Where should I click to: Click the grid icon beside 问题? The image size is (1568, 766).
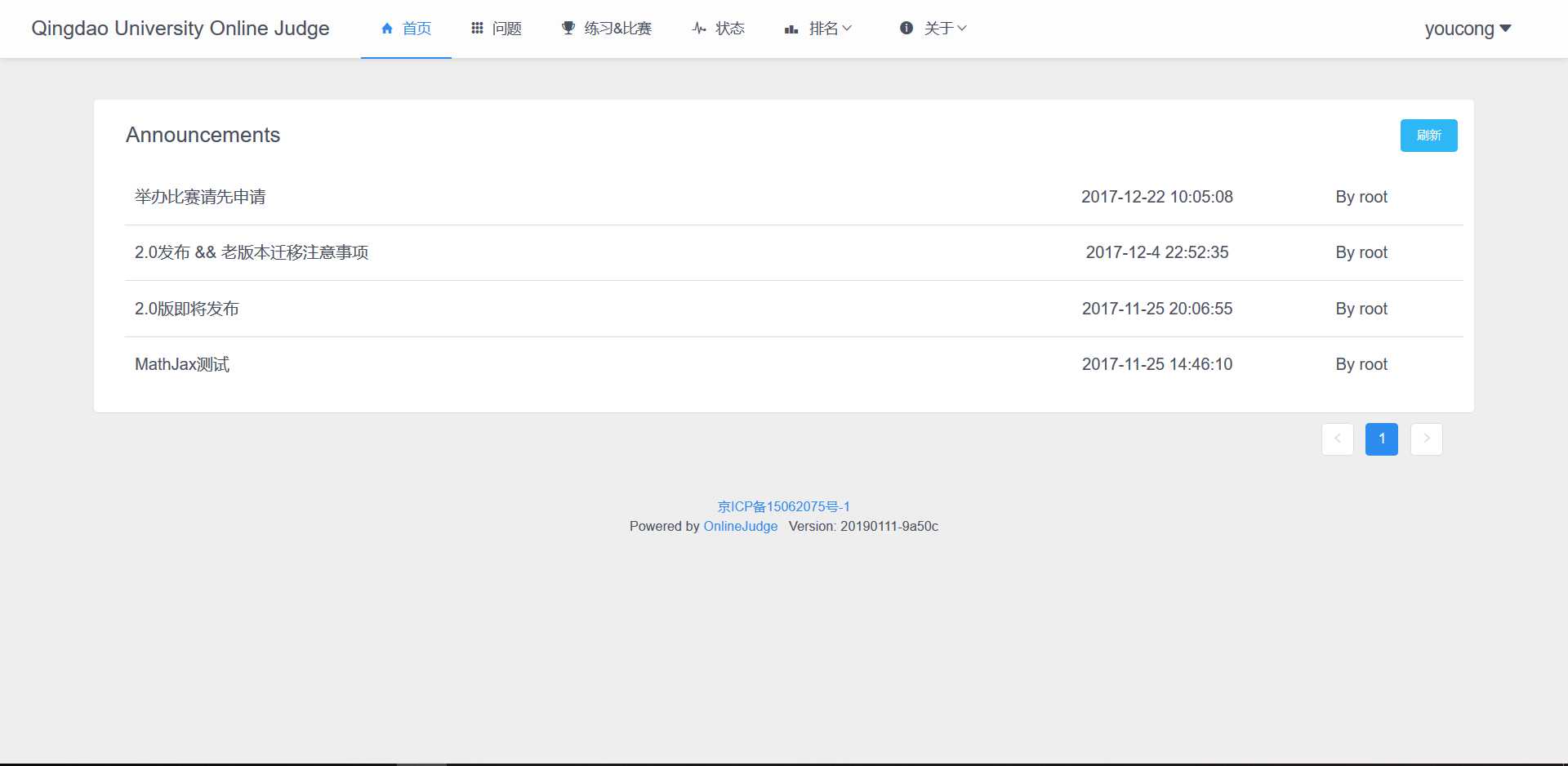click(477, 29)
